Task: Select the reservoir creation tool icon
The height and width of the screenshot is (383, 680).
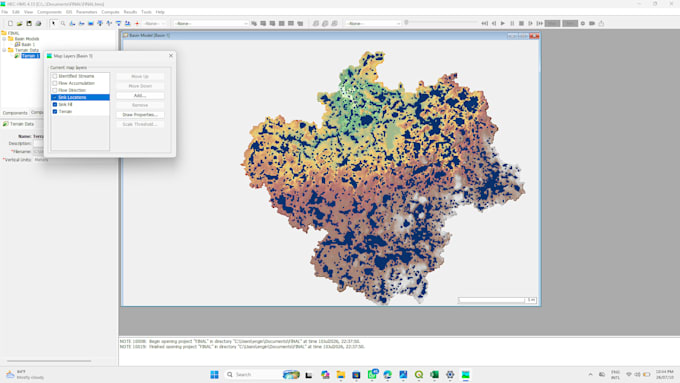Action: pyautogui.click(x=91, y=23)
